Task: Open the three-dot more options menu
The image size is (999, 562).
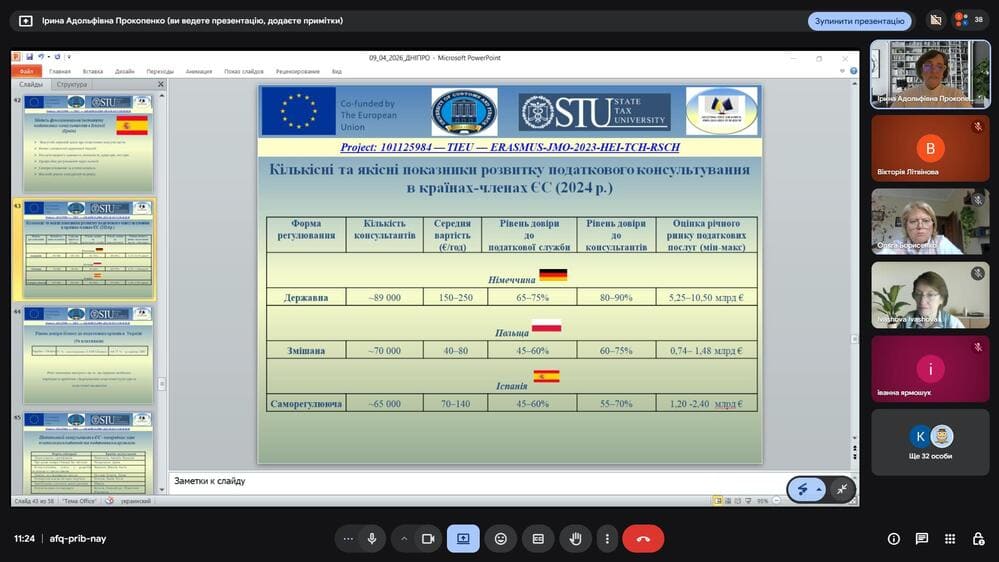Action: 607,538
